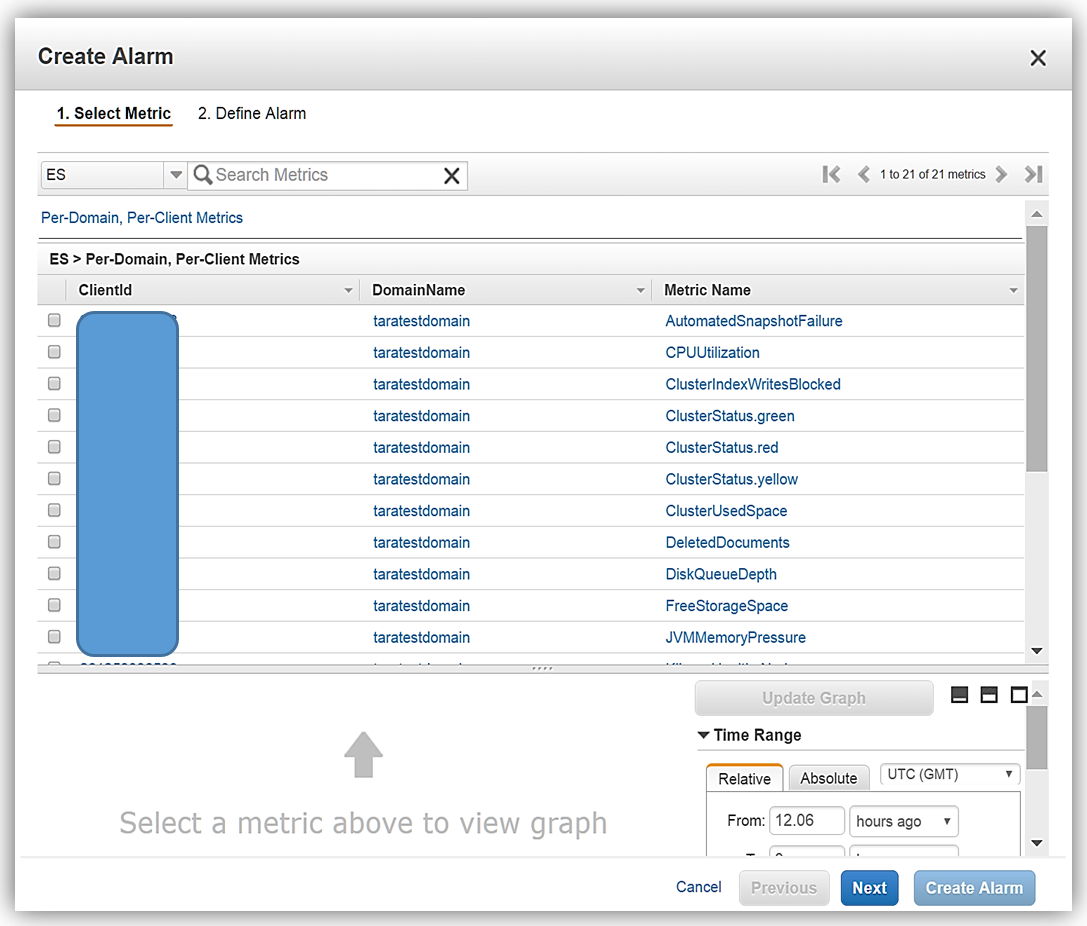Select the split graph pane layout icon

click(x=989, y=695)
